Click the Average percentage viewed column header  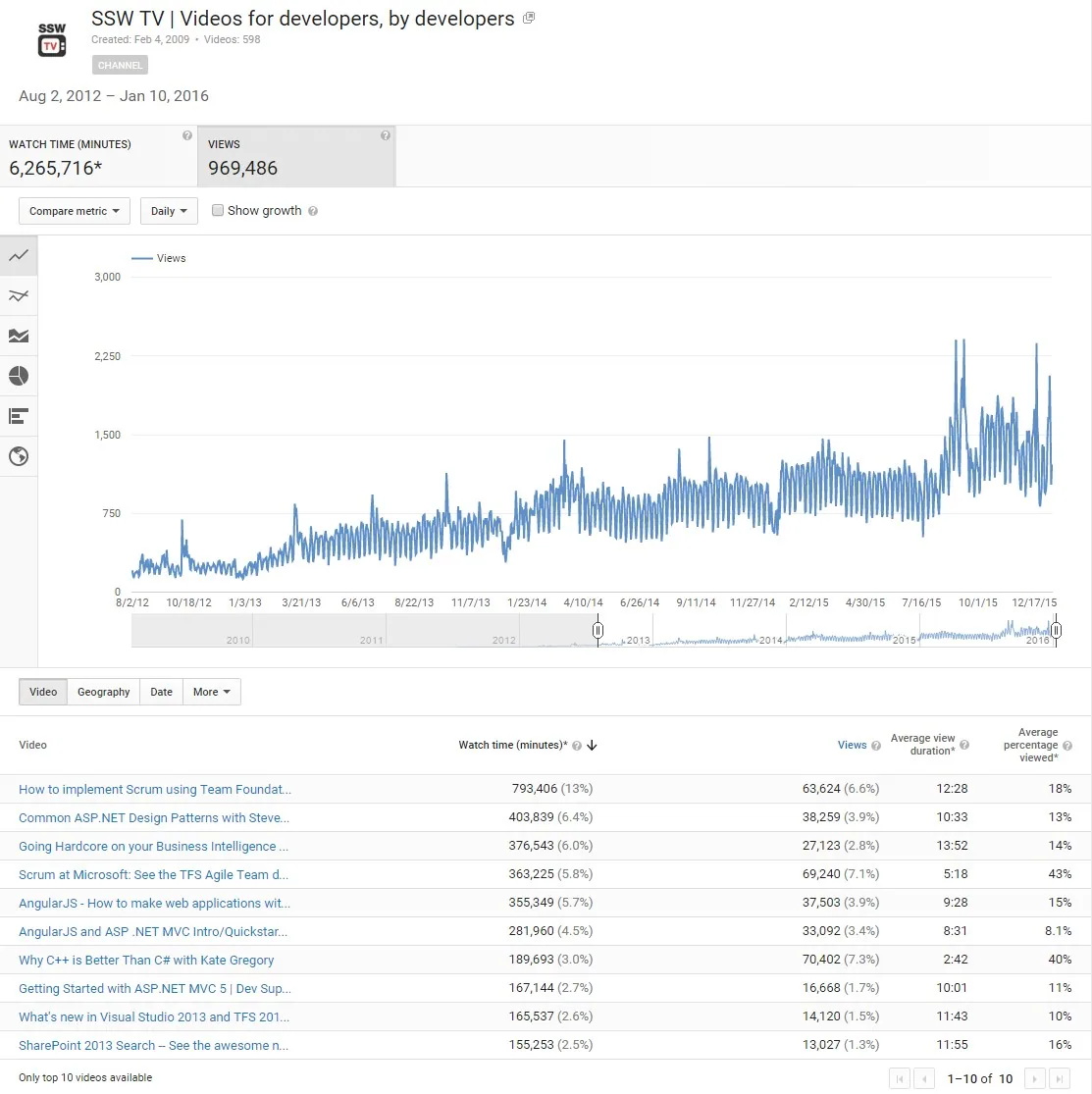coord(1030,745)
